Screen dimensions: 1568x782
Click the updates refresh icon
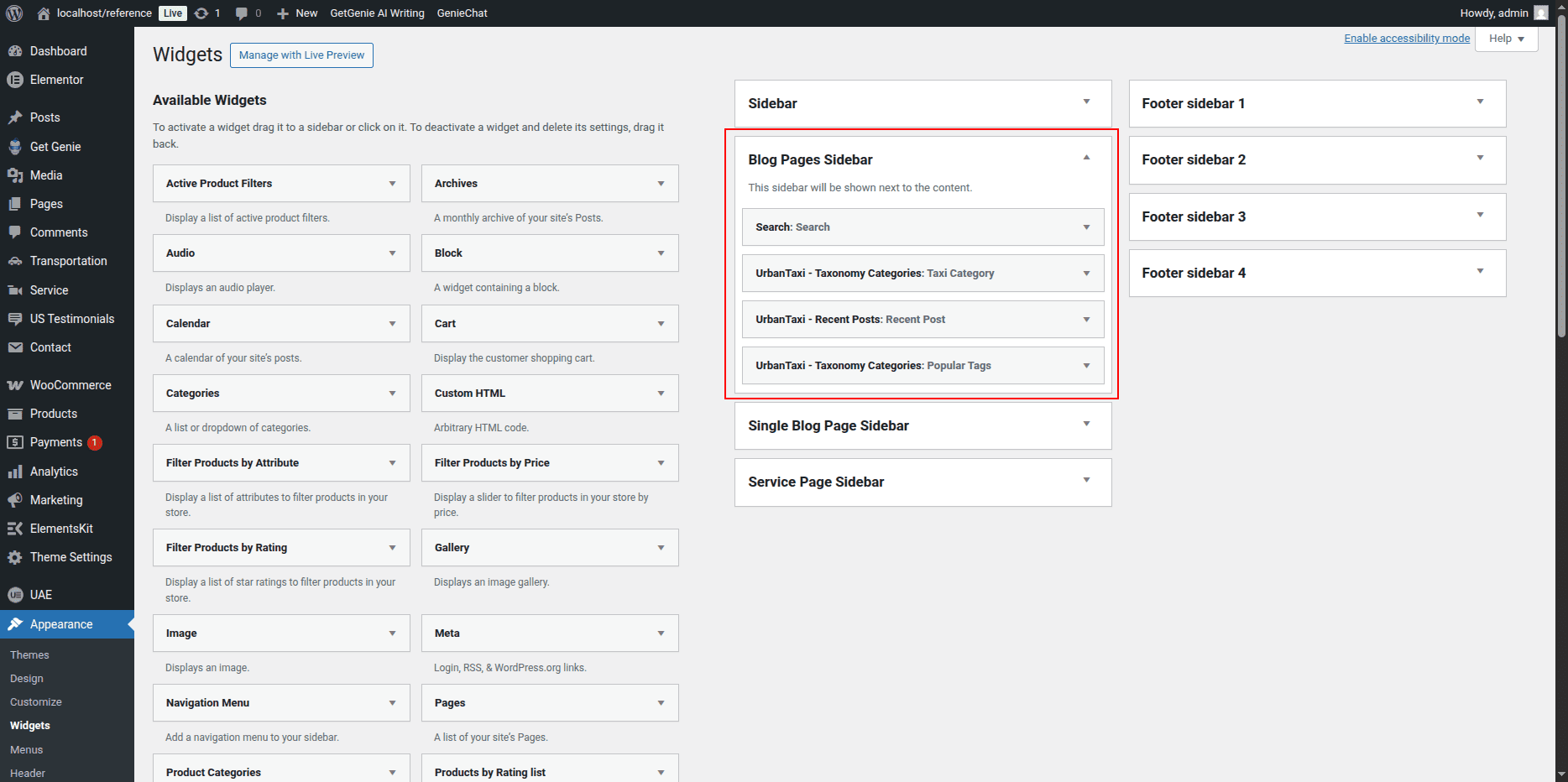201,13
